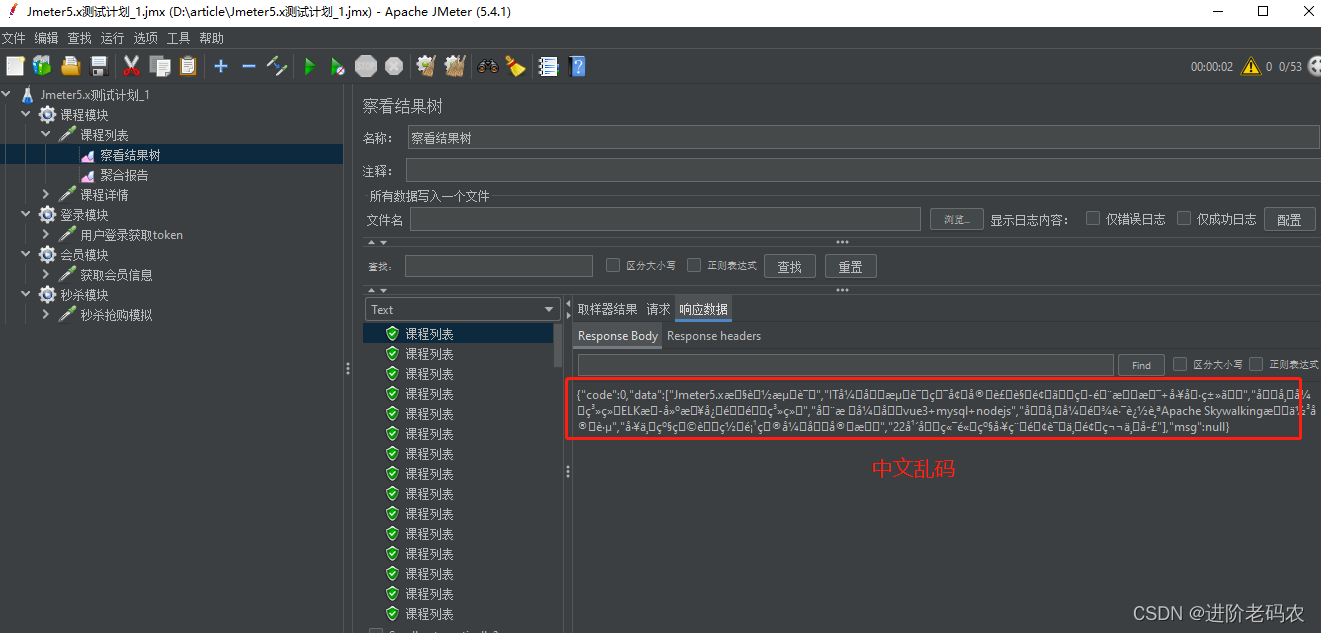The image size is (1321, 633).
Task: Click the 重置 button
Action: (850, 265)
